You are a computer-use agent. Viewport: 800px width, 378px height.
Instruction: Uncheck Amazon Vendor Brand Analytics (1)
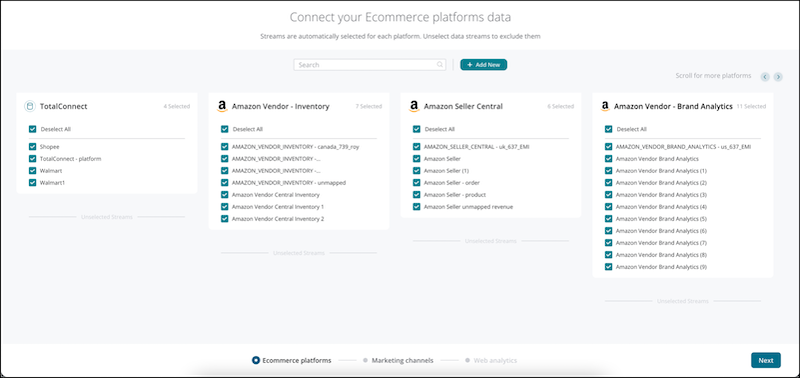pos(608,171)
